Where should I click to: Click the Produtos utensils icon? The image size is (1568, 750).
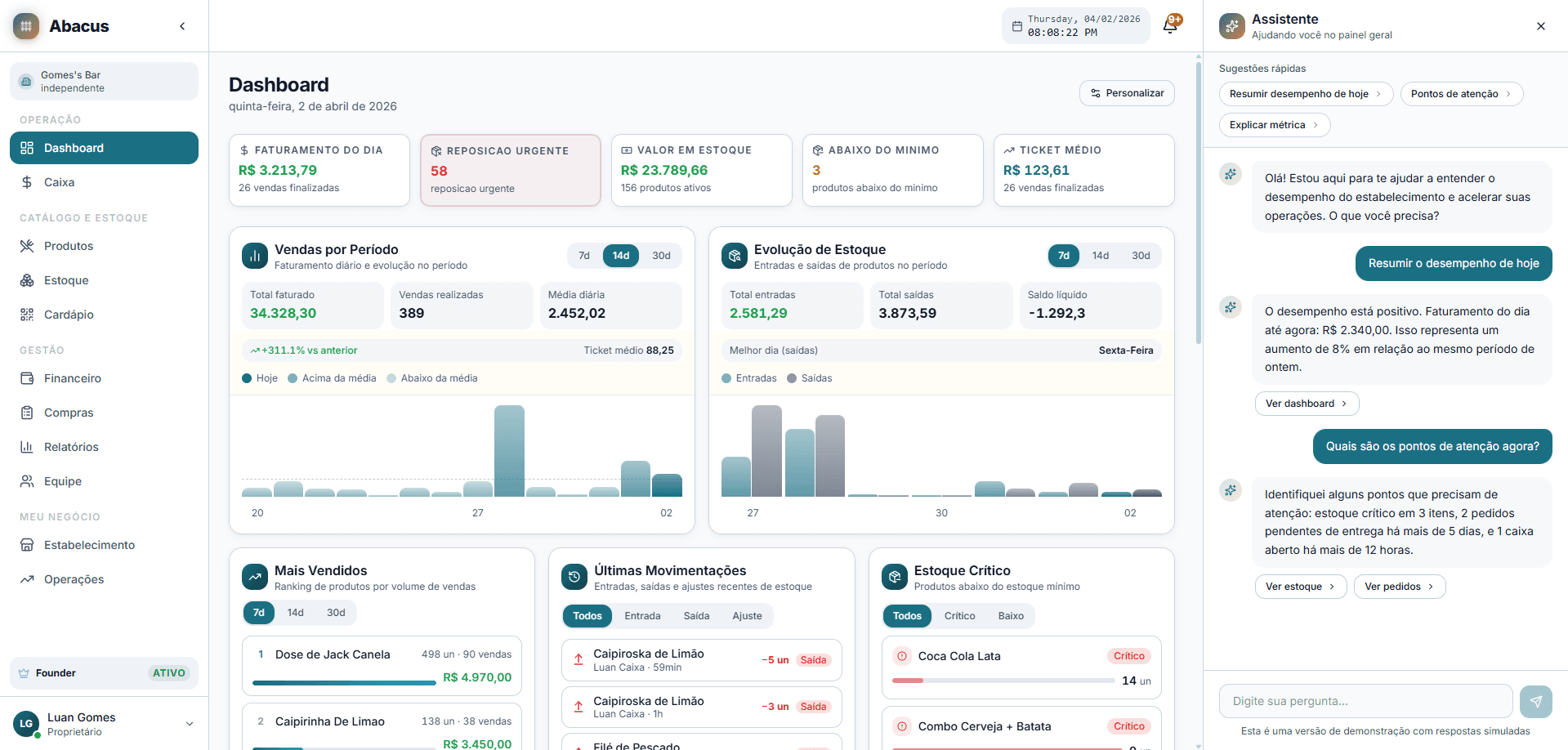coord(27,246)
